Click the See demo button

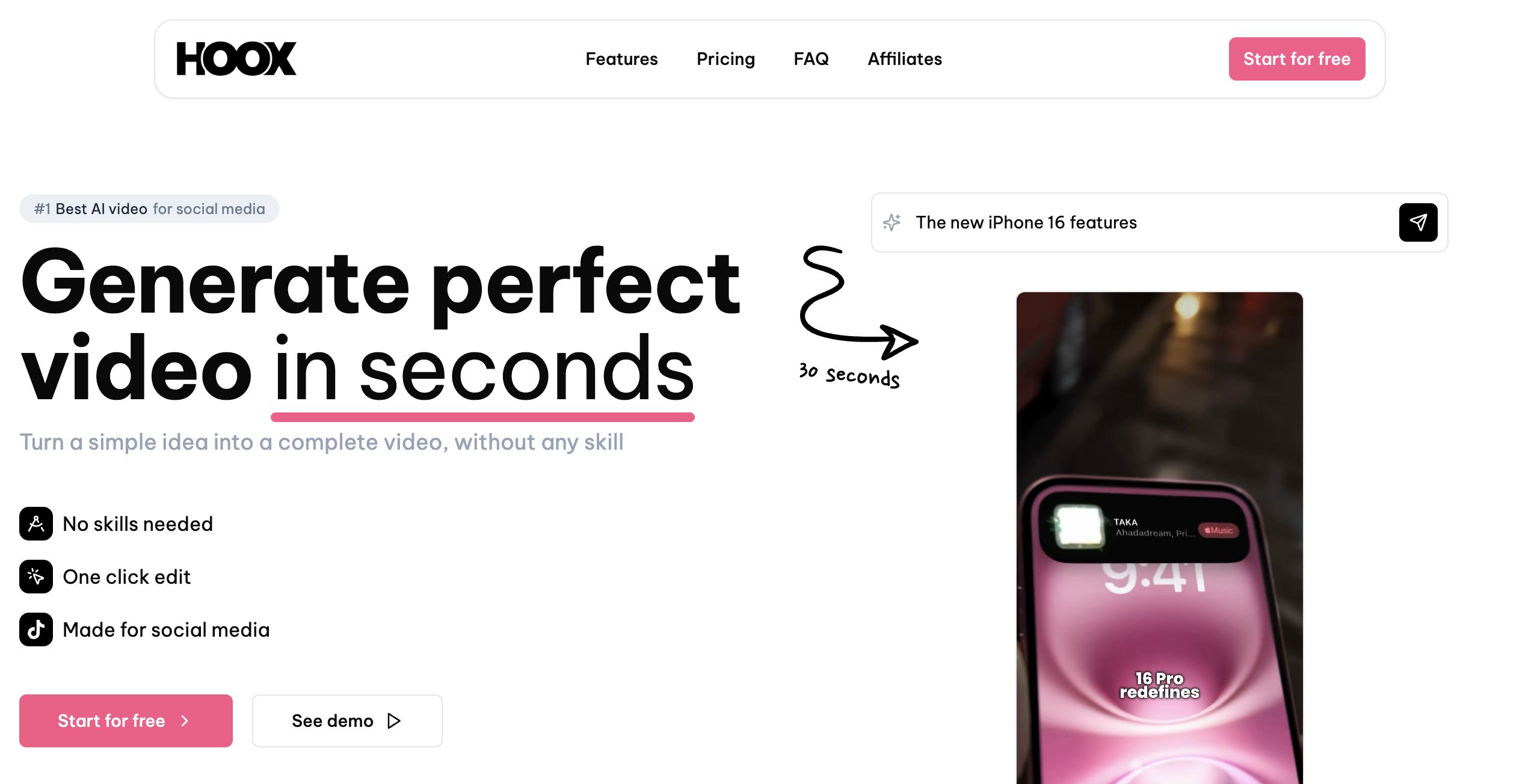click(347, 721)
